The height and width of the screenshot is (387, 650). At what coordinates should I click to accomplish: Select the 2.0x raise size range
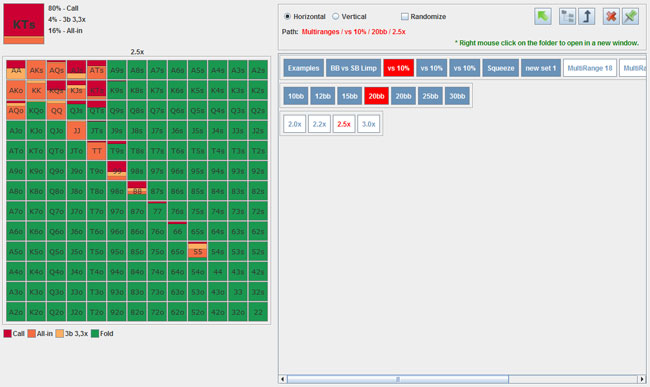tap(294, 124)
